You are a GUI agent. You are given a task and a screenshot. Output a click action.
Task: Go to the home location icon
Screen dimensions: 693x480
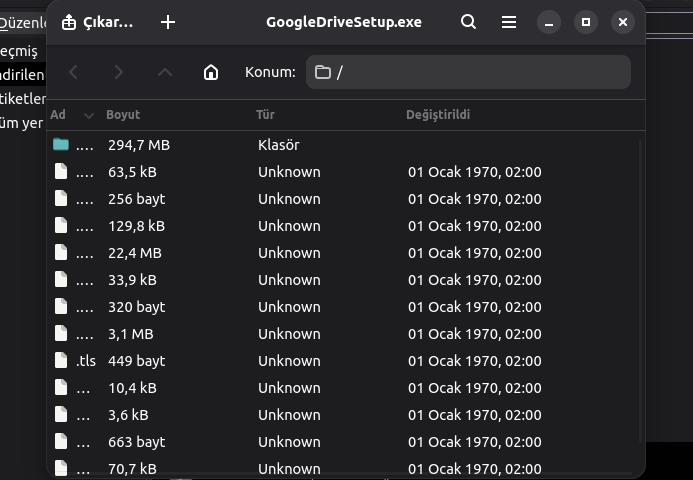click(x=211, y=72)
